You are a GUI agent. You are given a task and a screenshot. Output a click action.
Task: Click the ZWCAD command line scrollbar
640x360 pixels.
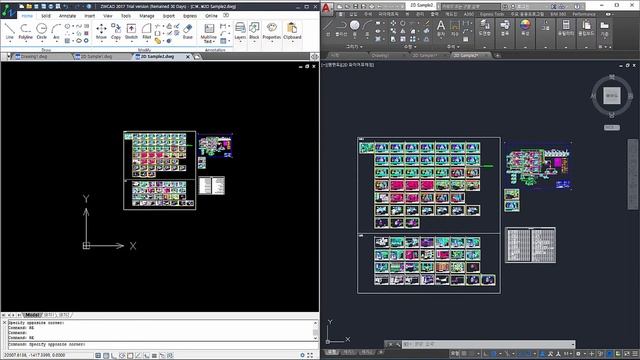(315, 331)
